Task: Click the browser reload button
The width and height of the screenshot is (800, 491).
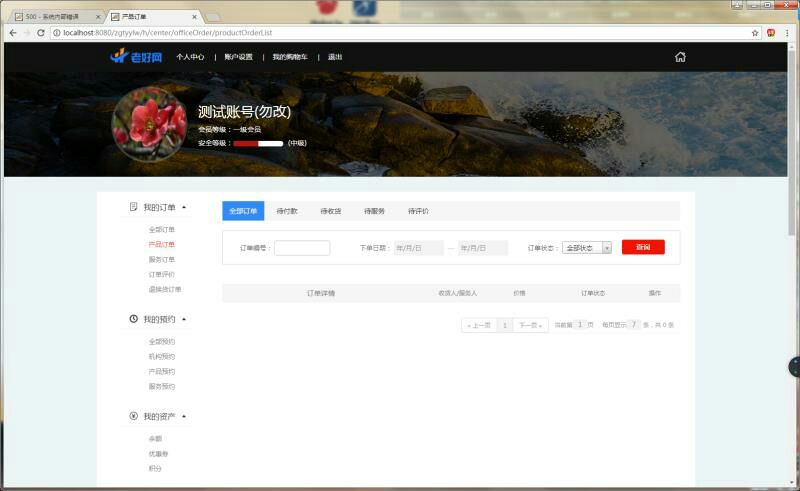Action: [41, 33]
